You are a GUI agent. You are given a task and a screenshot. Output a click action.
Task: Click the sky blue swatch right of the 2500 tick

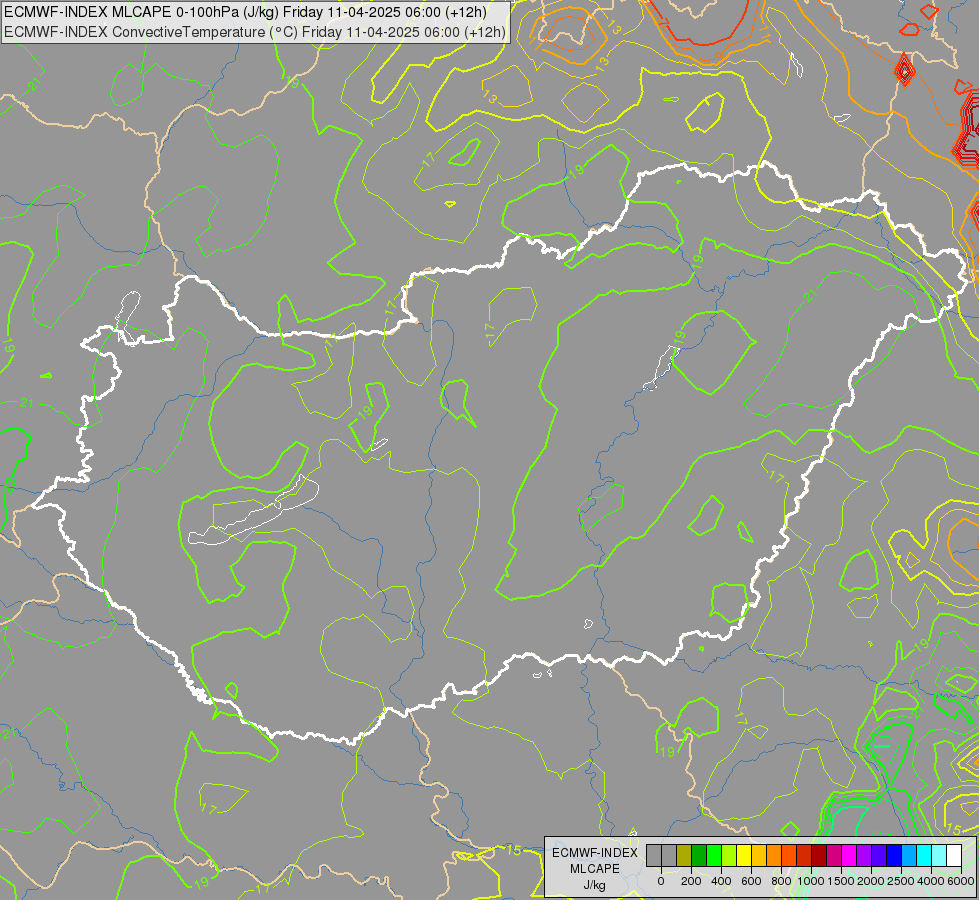click(x=910, y=856)
